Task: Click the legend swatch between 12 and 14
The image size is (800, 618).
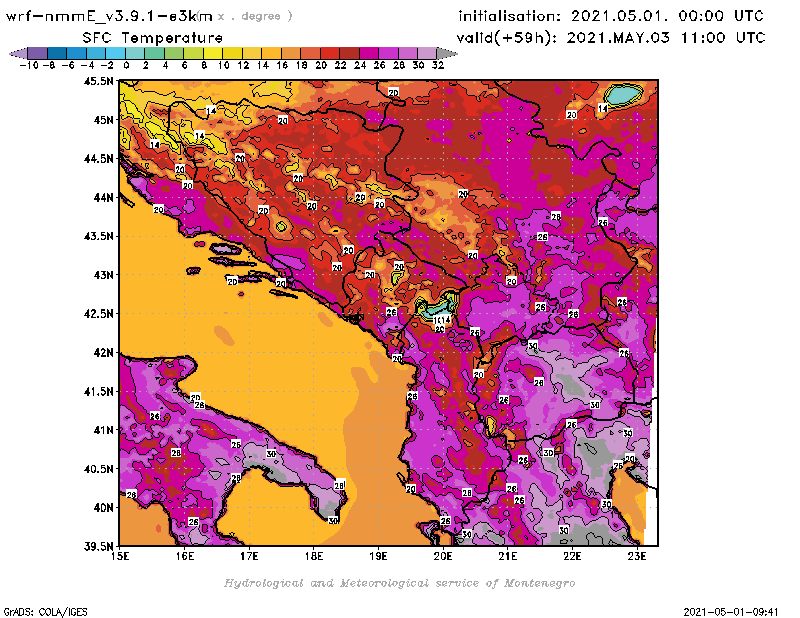Action: (252, 53)
